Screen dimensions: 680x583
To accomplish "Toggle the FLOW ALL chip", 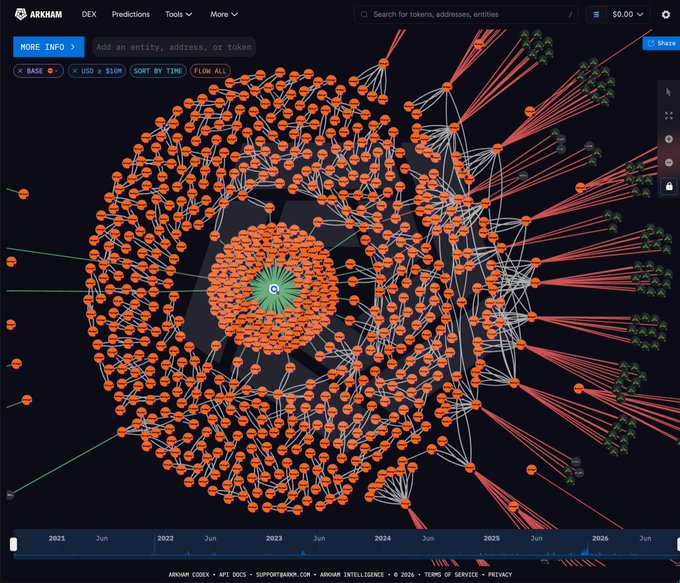I will point(210,71).
